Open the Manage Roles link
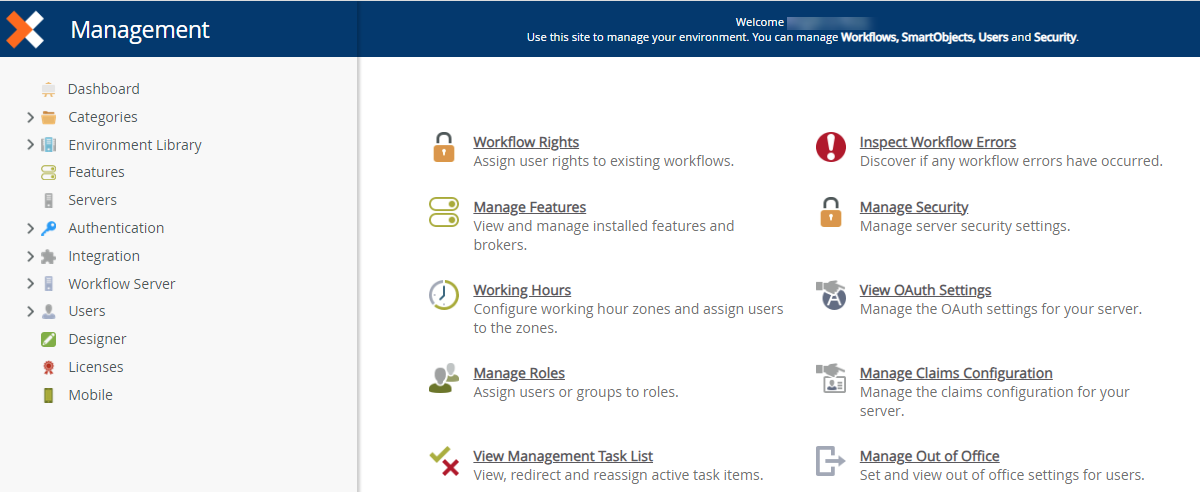 (519, 373)
